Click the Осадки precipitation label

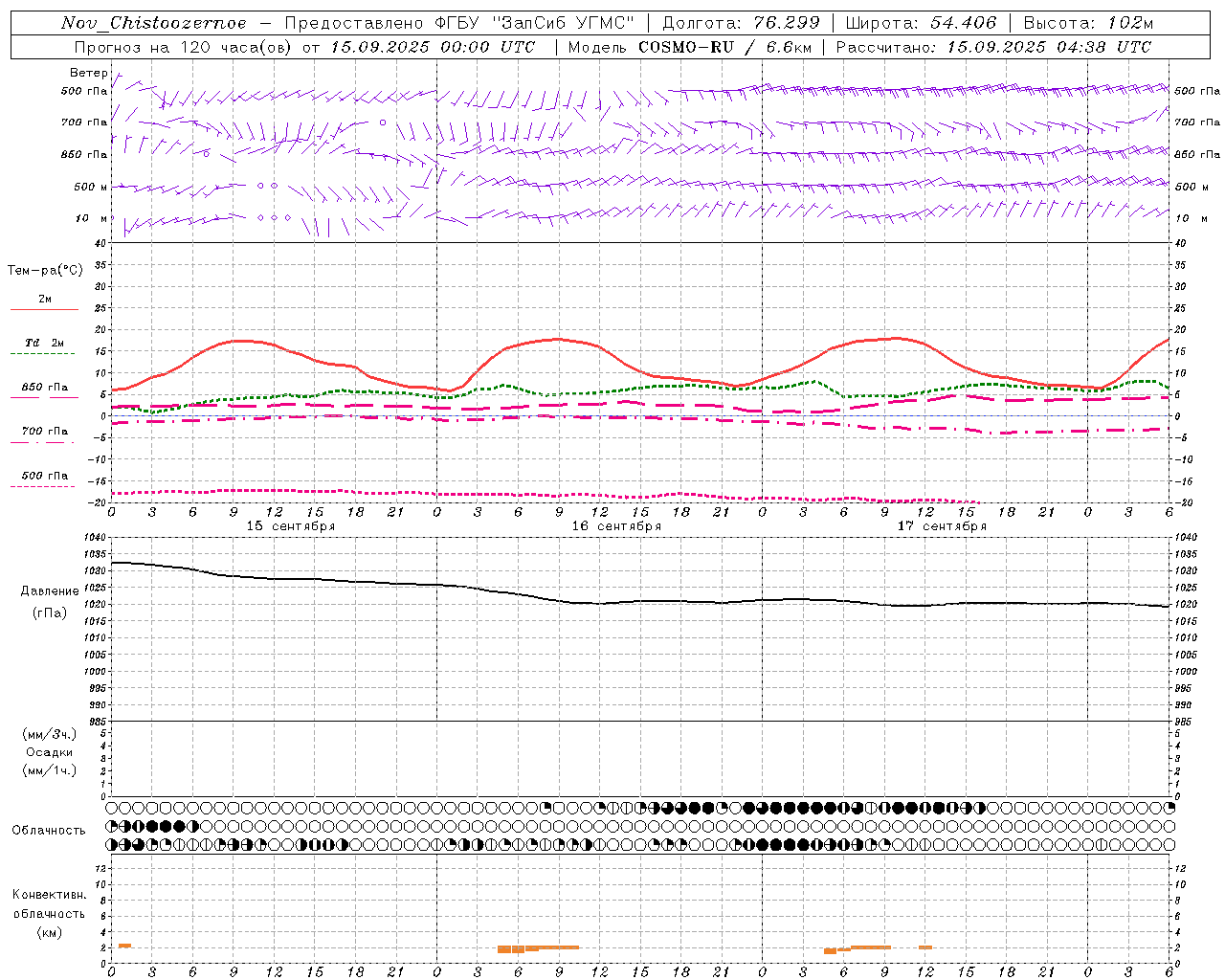(x=50, y=752)
